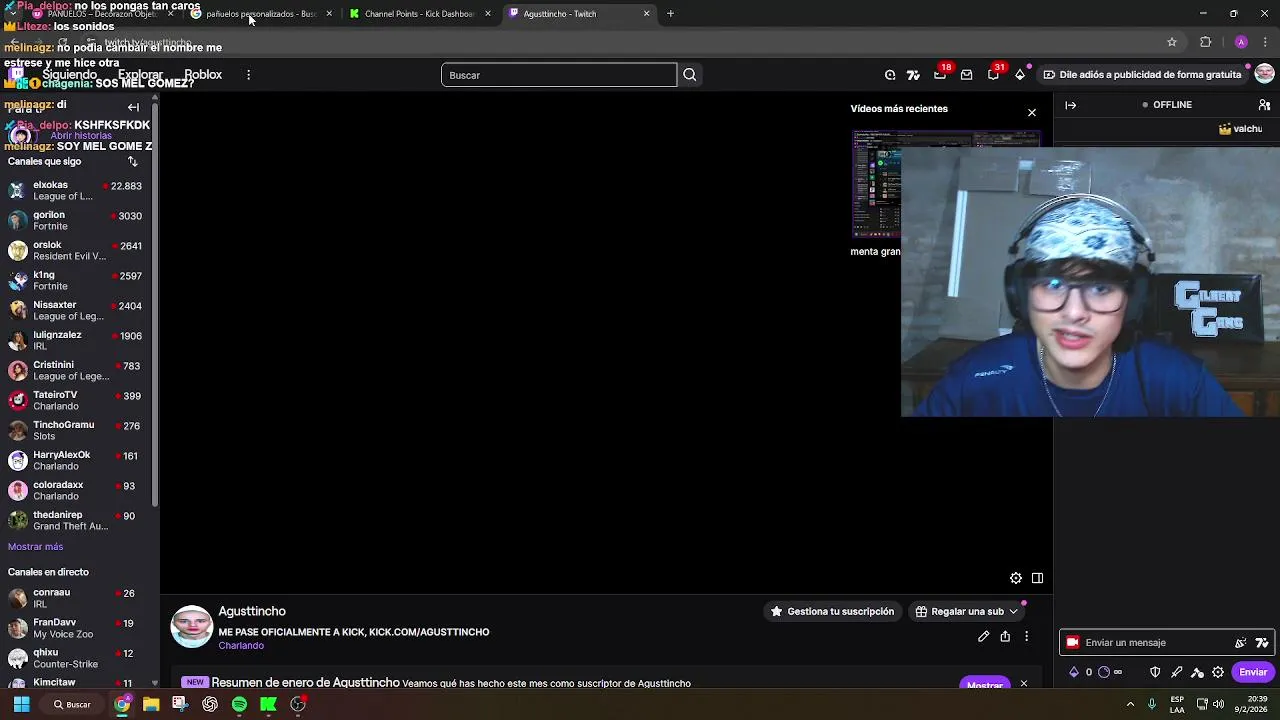Click Dile adiós a publicidad button
This screenshot has height=720, width=1280.
[1143, 75]
